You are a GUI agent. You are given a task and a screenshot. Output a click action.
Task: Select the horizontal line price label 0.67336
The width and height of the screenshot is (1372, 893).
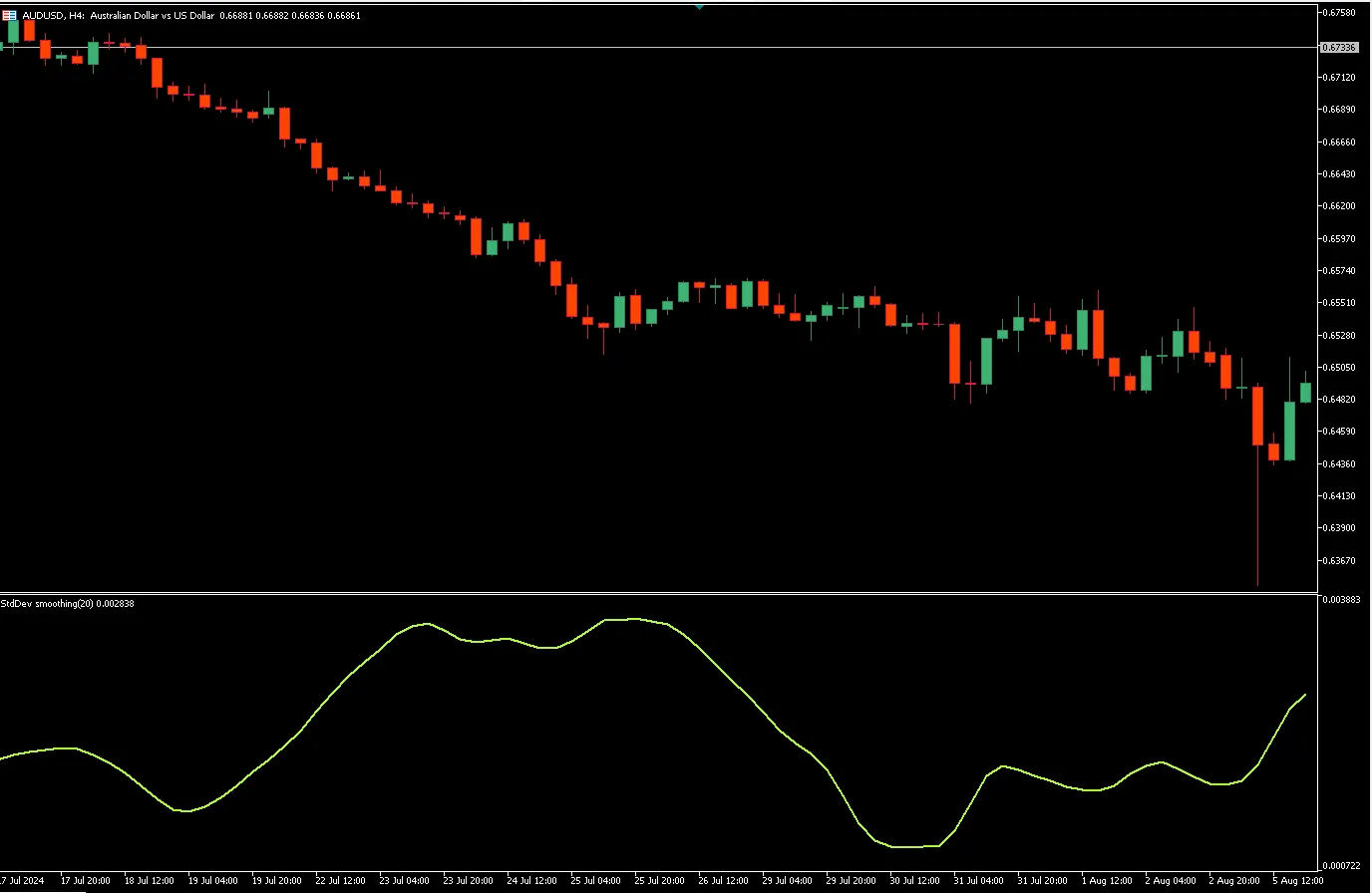[1338, 48]
